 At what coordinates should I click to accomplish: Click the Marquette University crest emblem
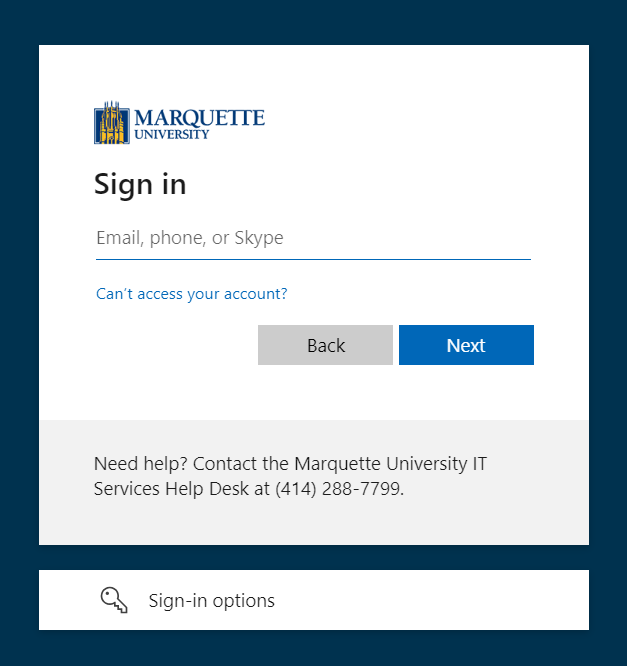(112, 123)
